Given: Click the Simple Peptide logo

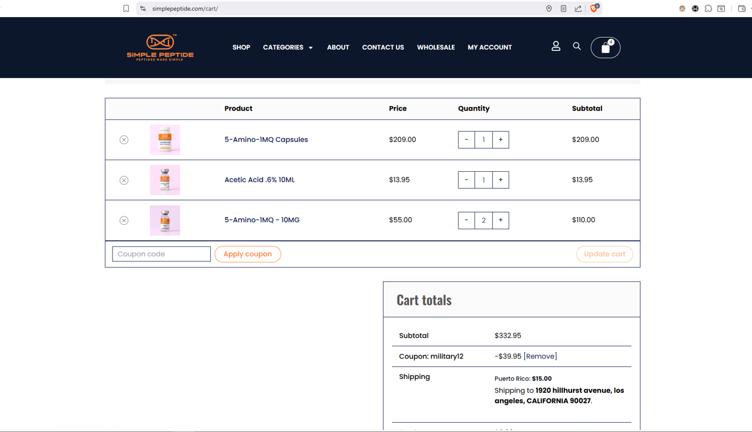Looking at the screenshot, I should [x=160, y=47].
